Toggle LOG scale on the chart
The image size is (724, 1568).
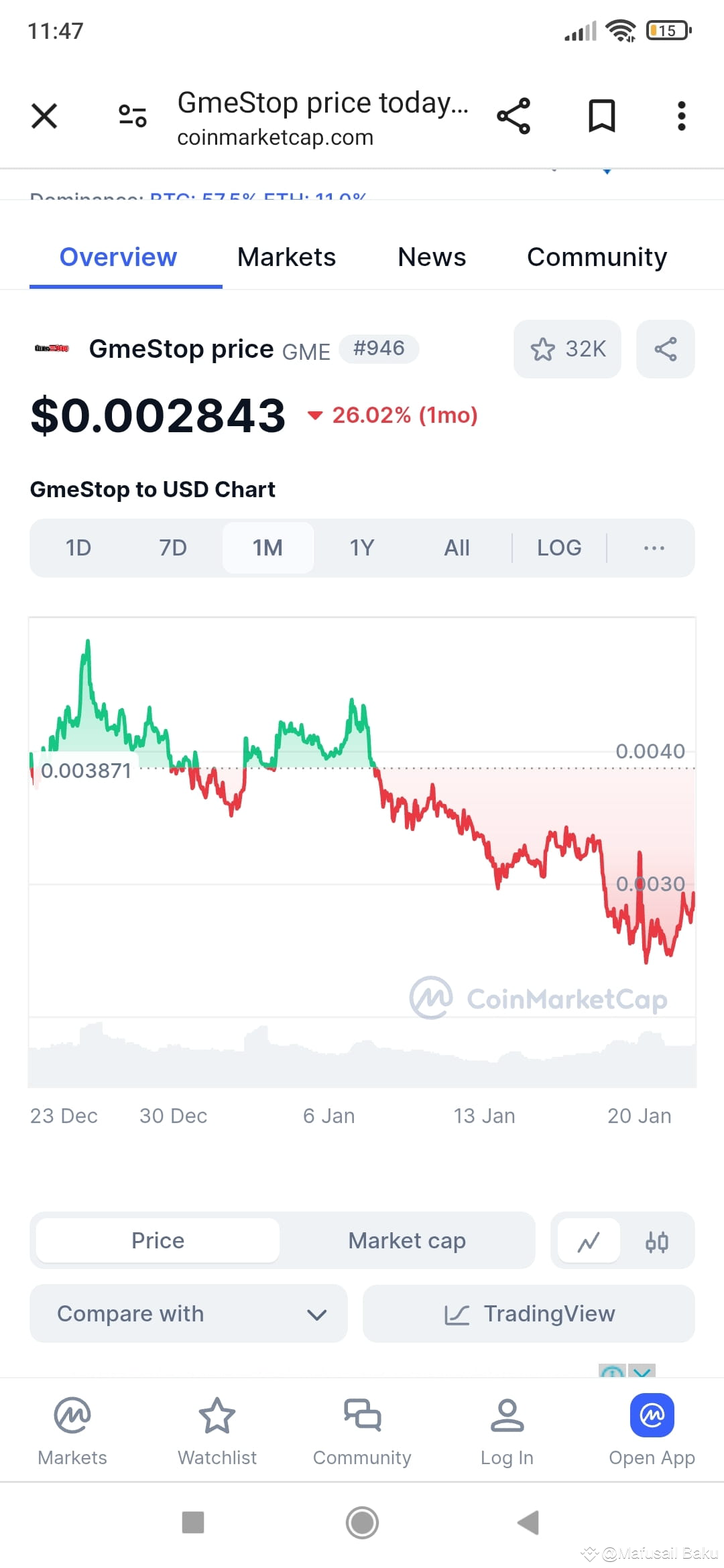[x=559, y=548]
